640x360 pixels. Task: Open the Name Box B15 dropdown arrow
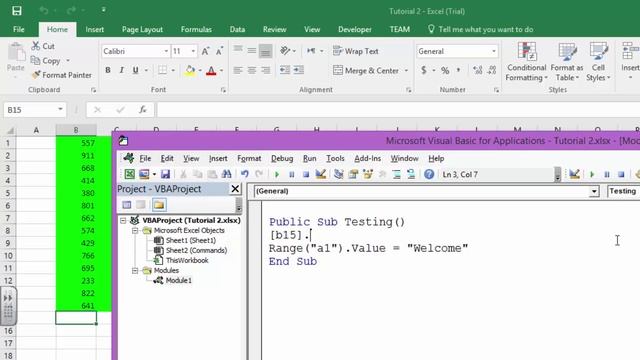(60, 109)
